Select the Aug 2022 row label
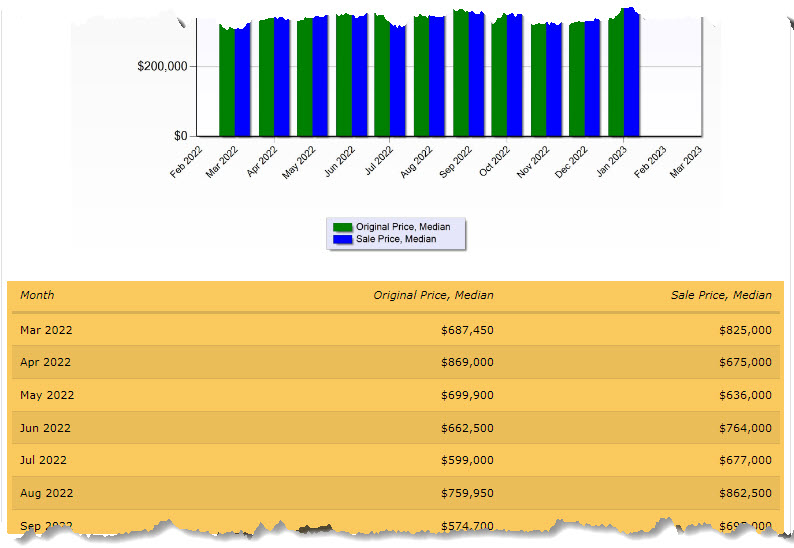This screenshot has height=548, width=794. 46,493
